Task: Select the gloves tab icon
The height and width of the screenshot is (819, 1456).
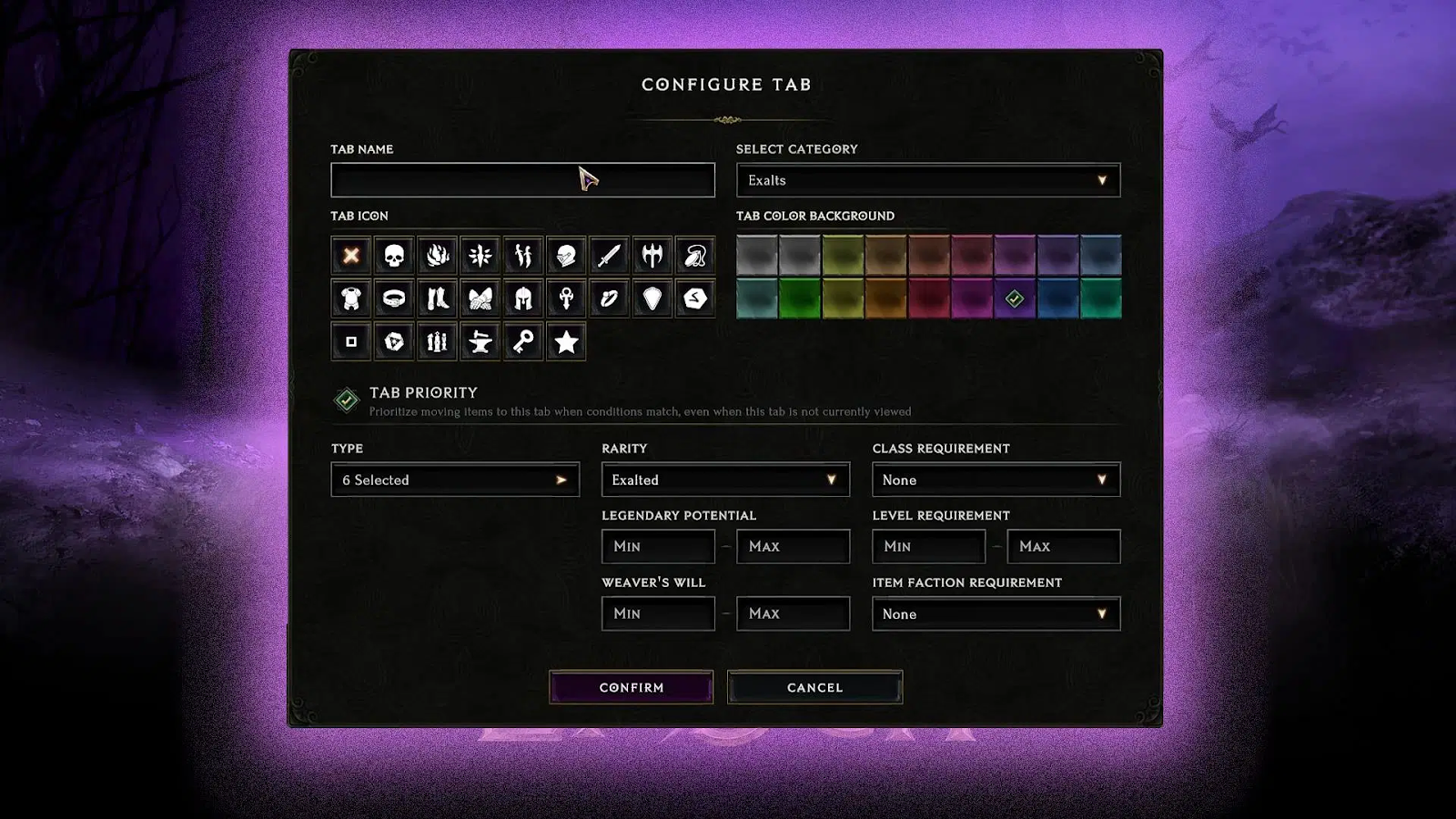Action: click(x=480, y=298)
